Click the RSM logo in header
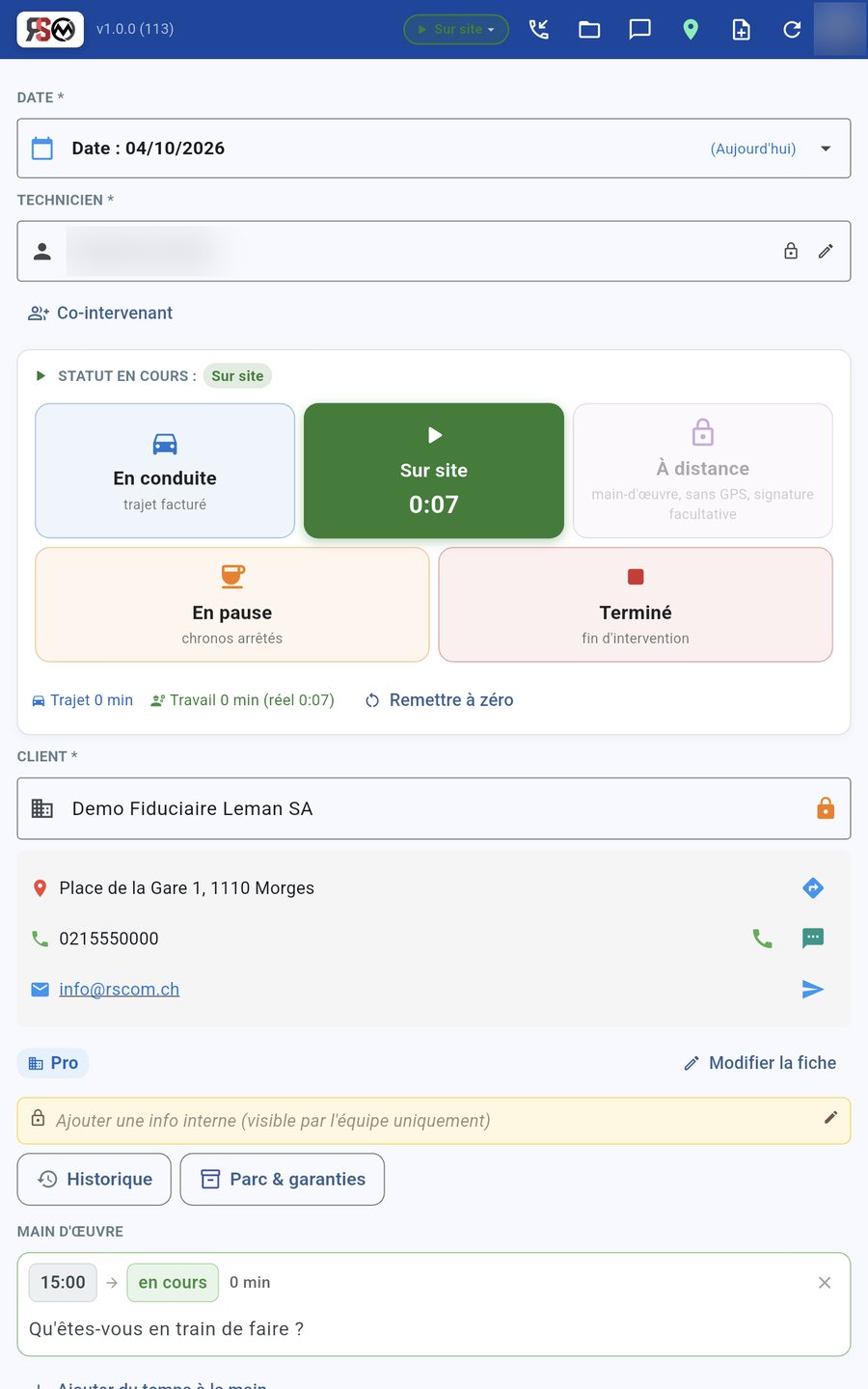This screenshot has height=1389, width=868. pyautogui.click(x=50, y=29)
